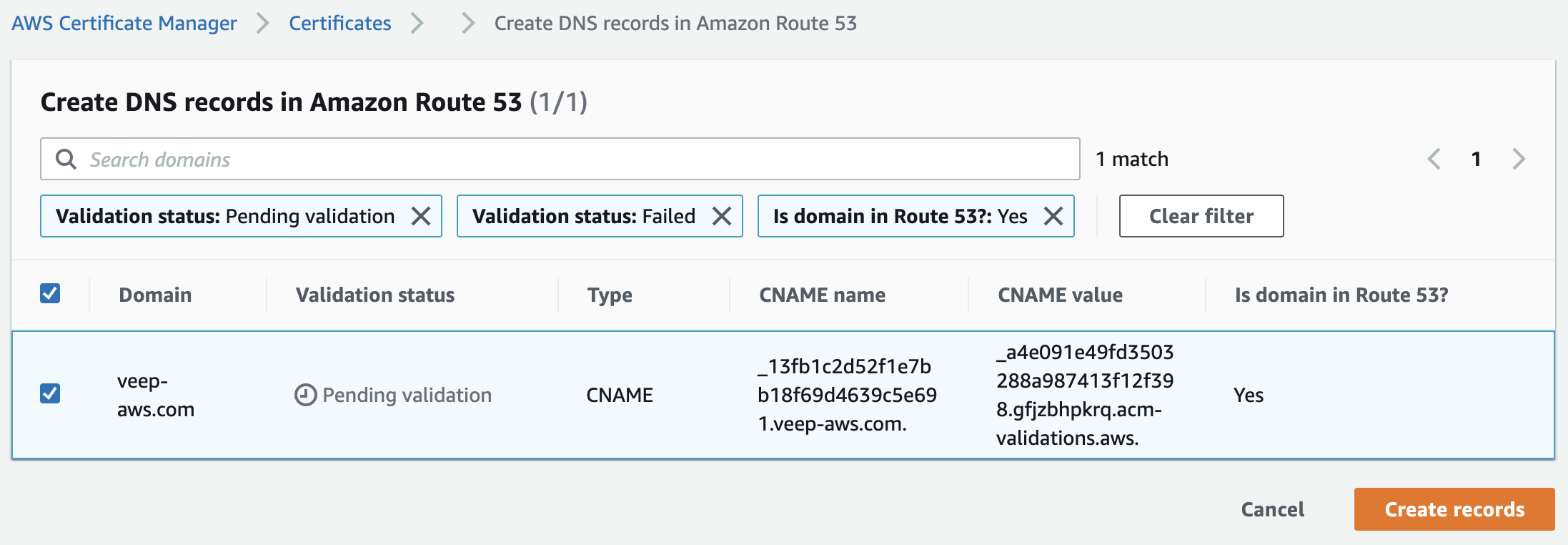
Task: Click the Validation status column header
Action: tap(374, 294)
